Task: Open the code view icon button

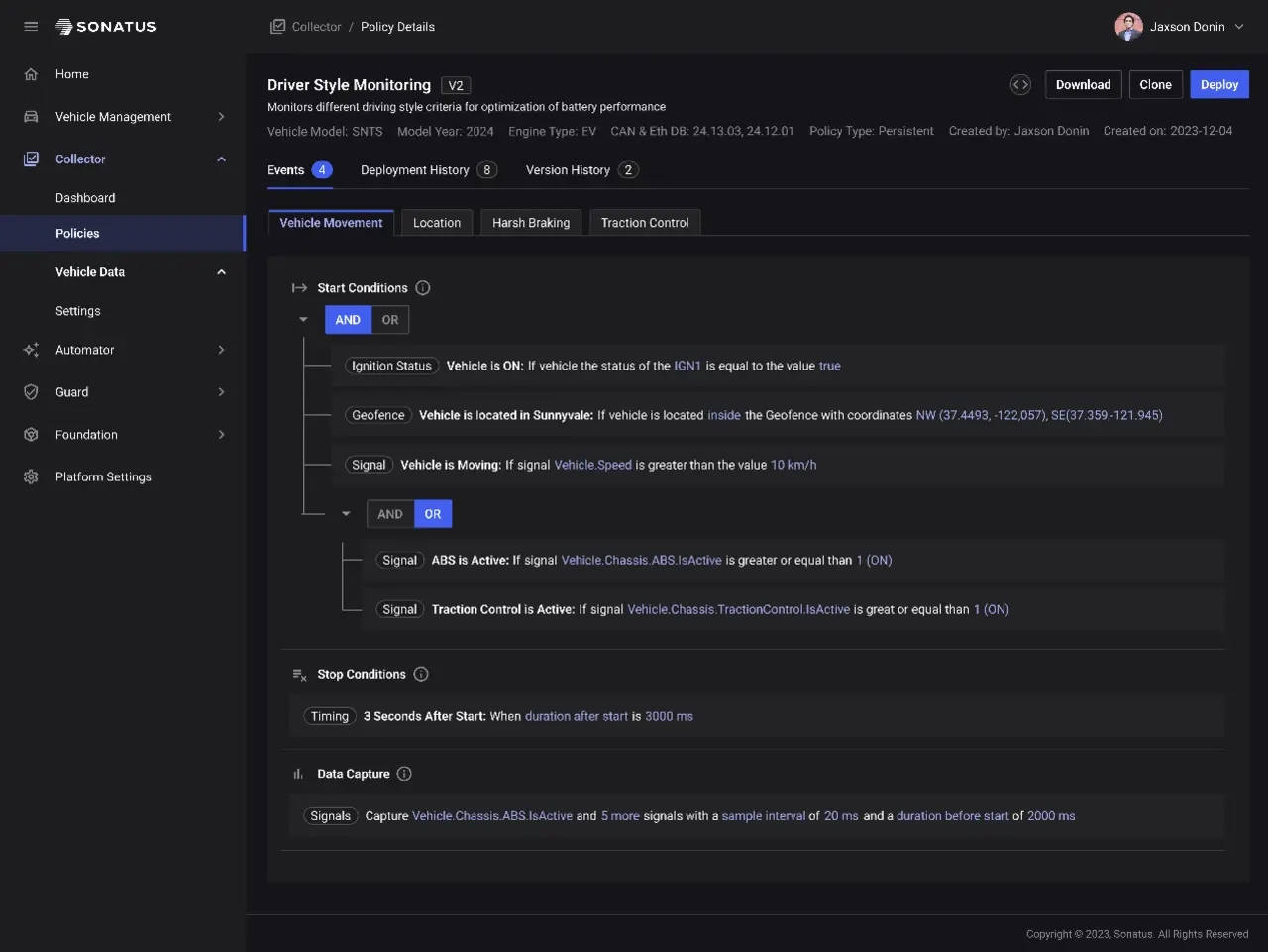Action: coord(1020,85)
